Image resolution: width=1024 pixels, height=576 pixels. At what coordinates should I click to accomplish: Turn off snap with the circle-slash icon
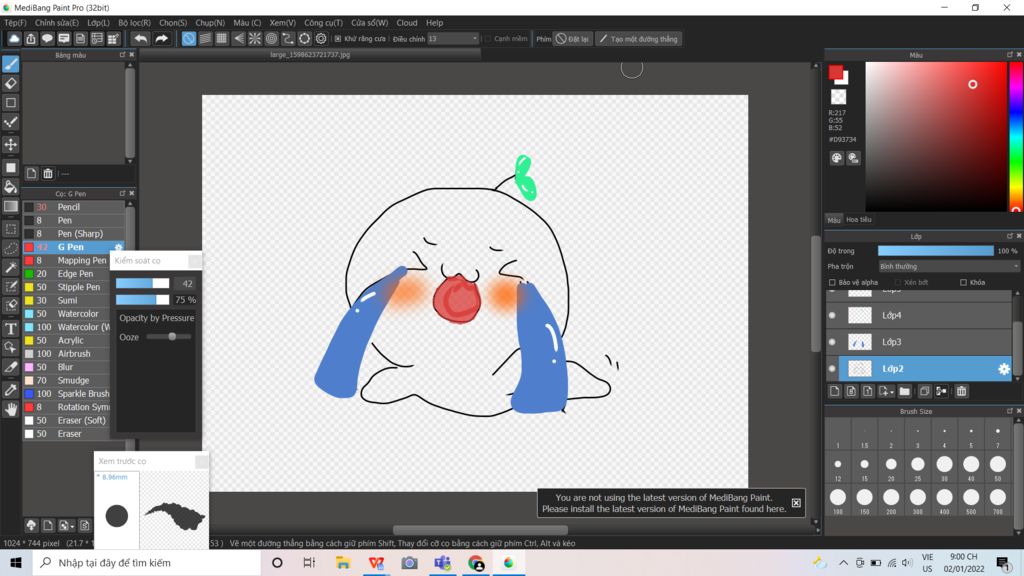point(189,39)
